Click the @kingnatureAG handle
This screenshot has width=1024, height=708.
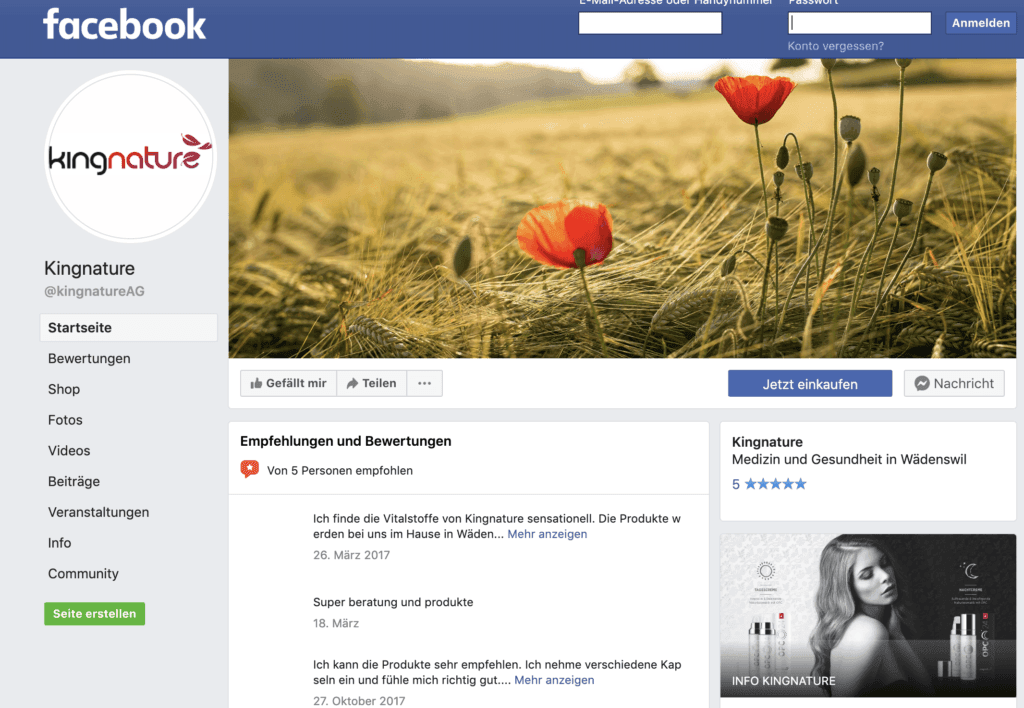[x=95, y=291]
